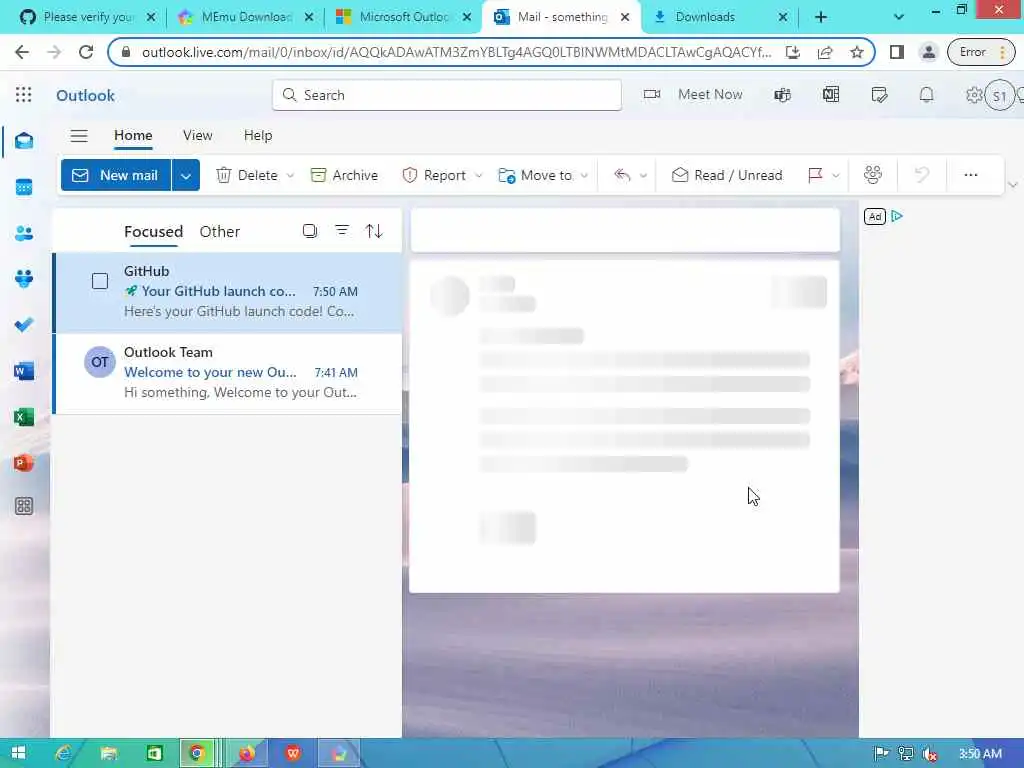Expand the ribbon with the chevron
1024x768 pixels.
point(1013,185)
